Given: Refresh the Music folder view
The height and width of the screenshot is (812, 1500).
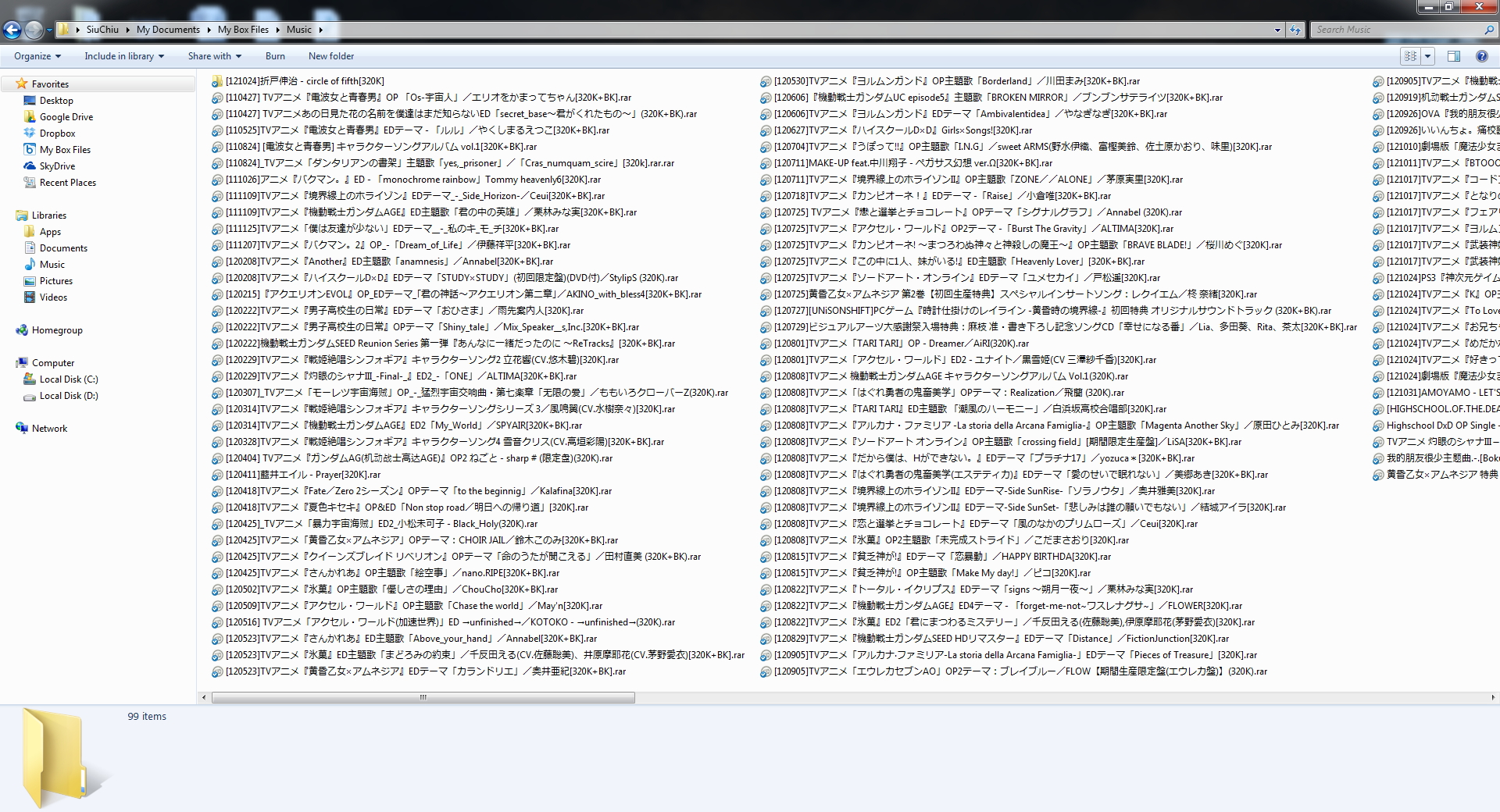Looking at the screenshot, I should coord(1295,30).
